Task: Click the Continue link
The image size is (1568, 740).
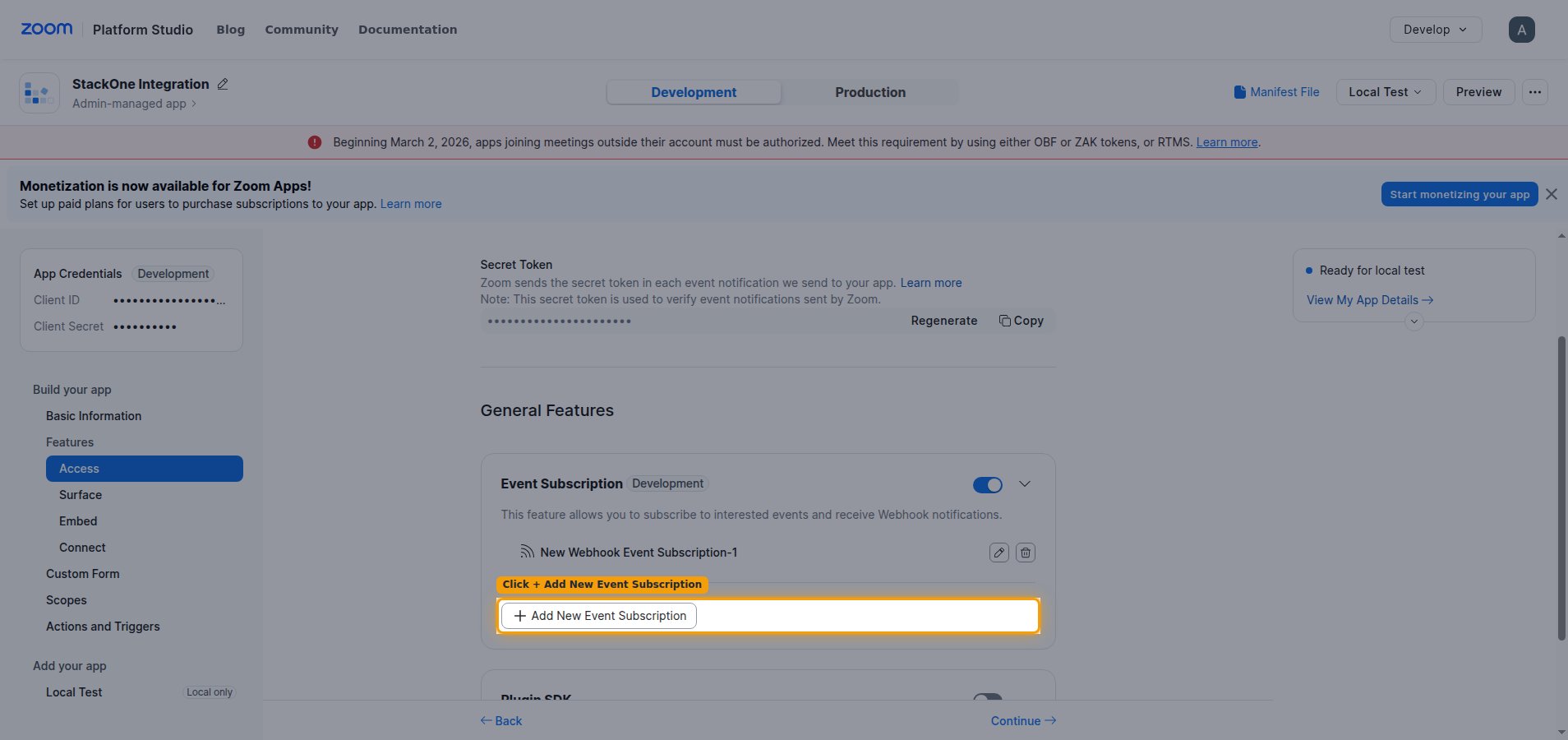Action: (1023, 721)
